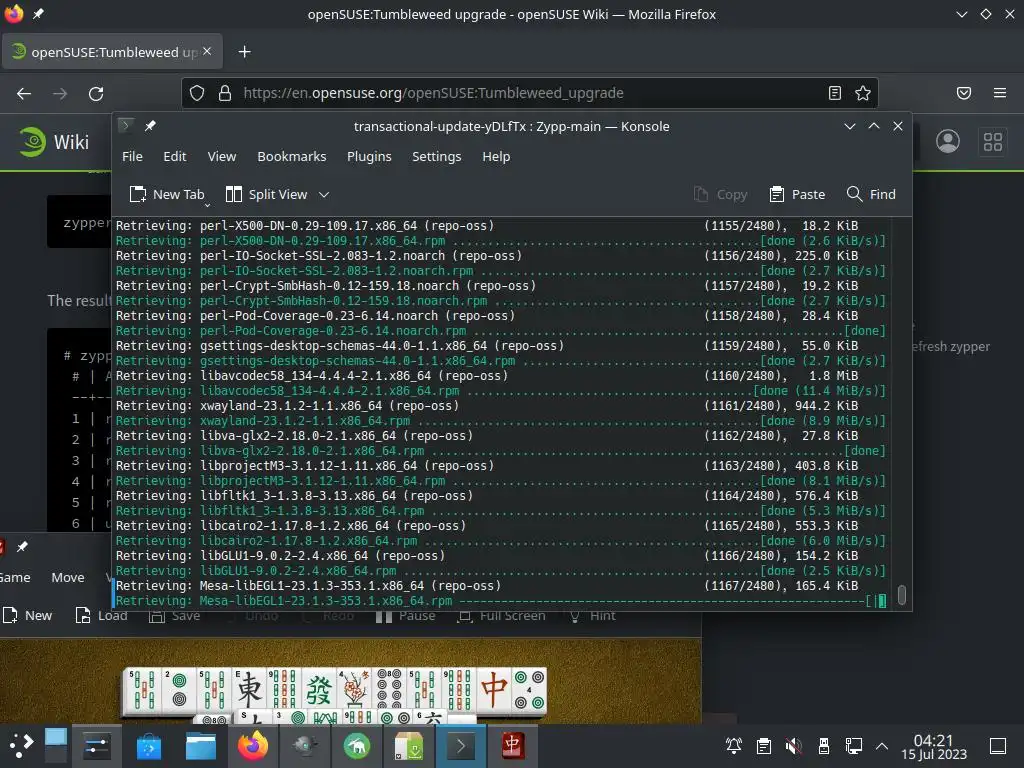Open removable devices tray icon
Screen dimensions: 1024x768
pos(824,745)
